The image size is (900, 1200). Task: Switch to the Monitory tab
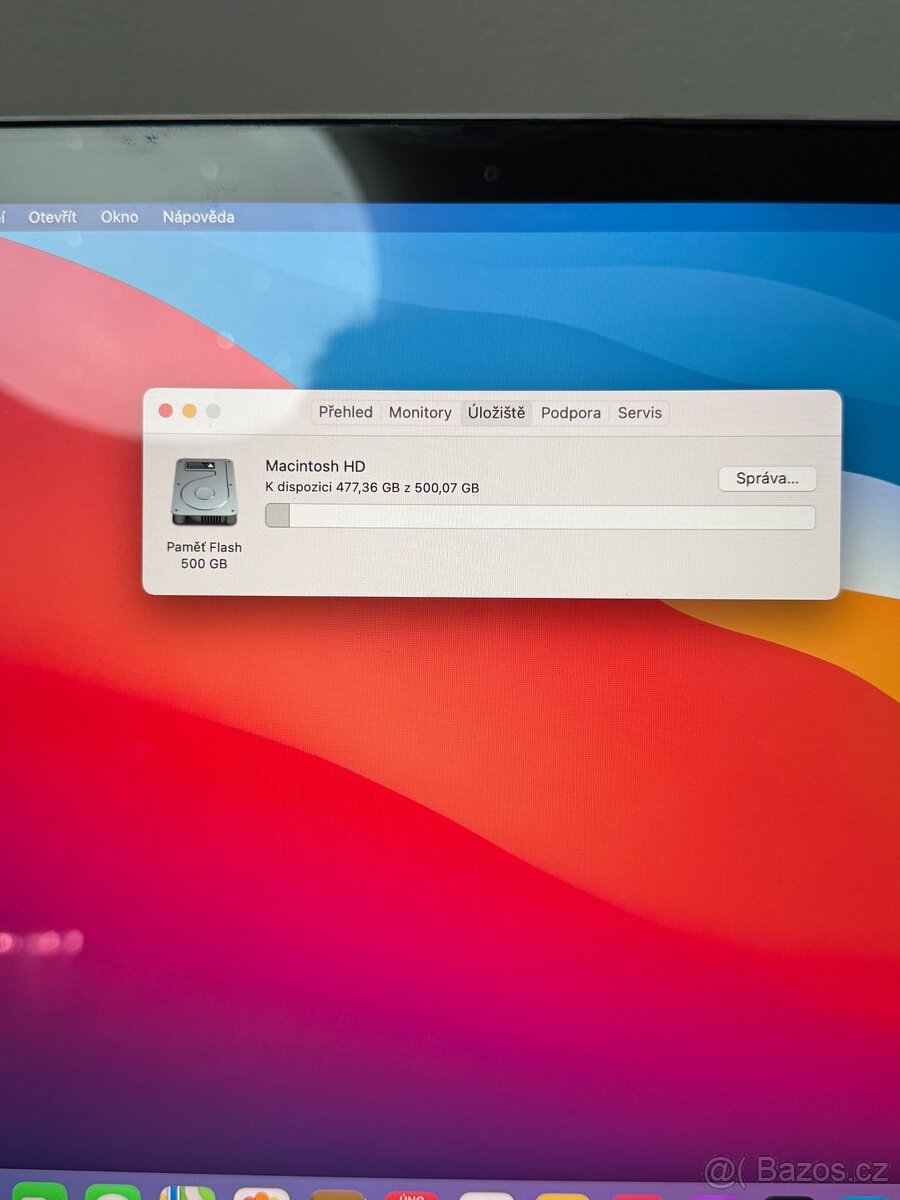click(x=420, y=412)
